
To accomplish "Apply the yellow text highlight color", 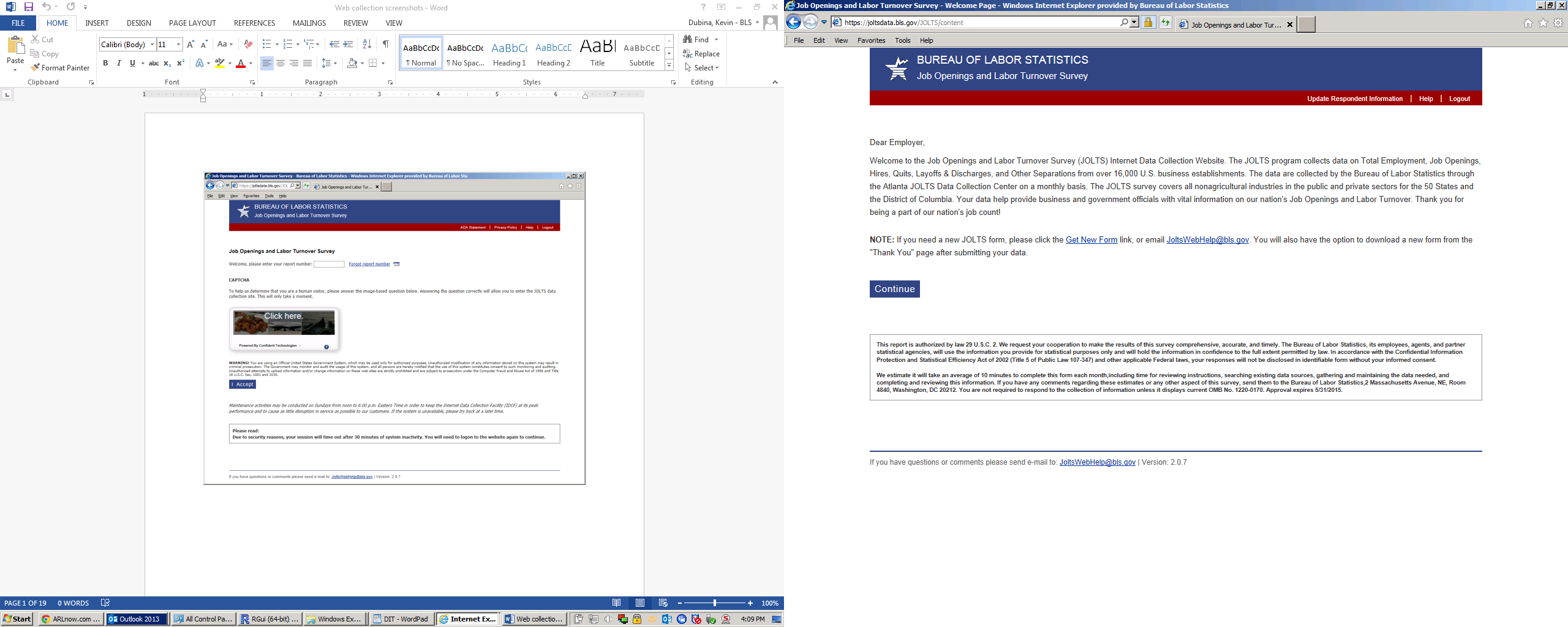I will (220, 63).
